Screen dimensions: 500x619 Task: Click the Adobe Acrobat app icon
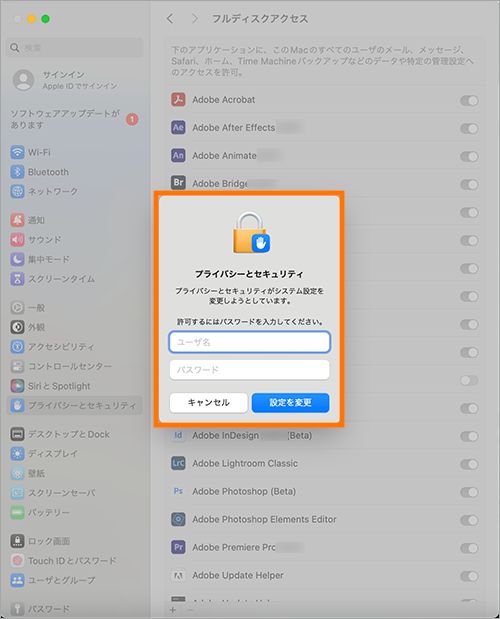pos(178,99)
